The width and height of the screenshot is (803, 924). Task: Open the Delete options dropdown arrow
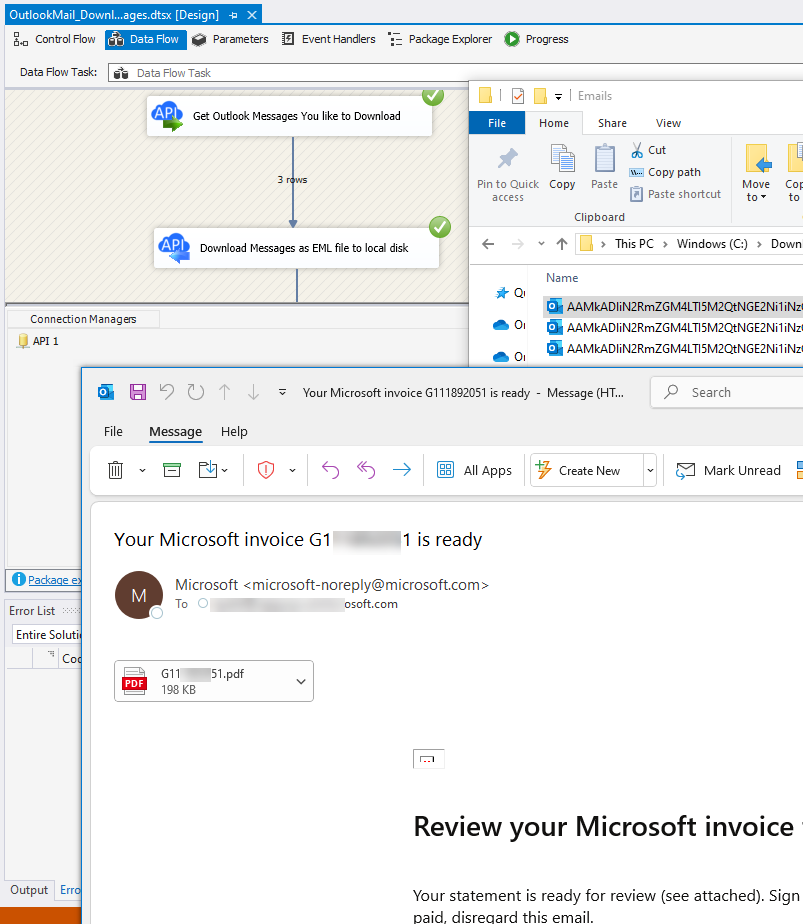[142, 470]
